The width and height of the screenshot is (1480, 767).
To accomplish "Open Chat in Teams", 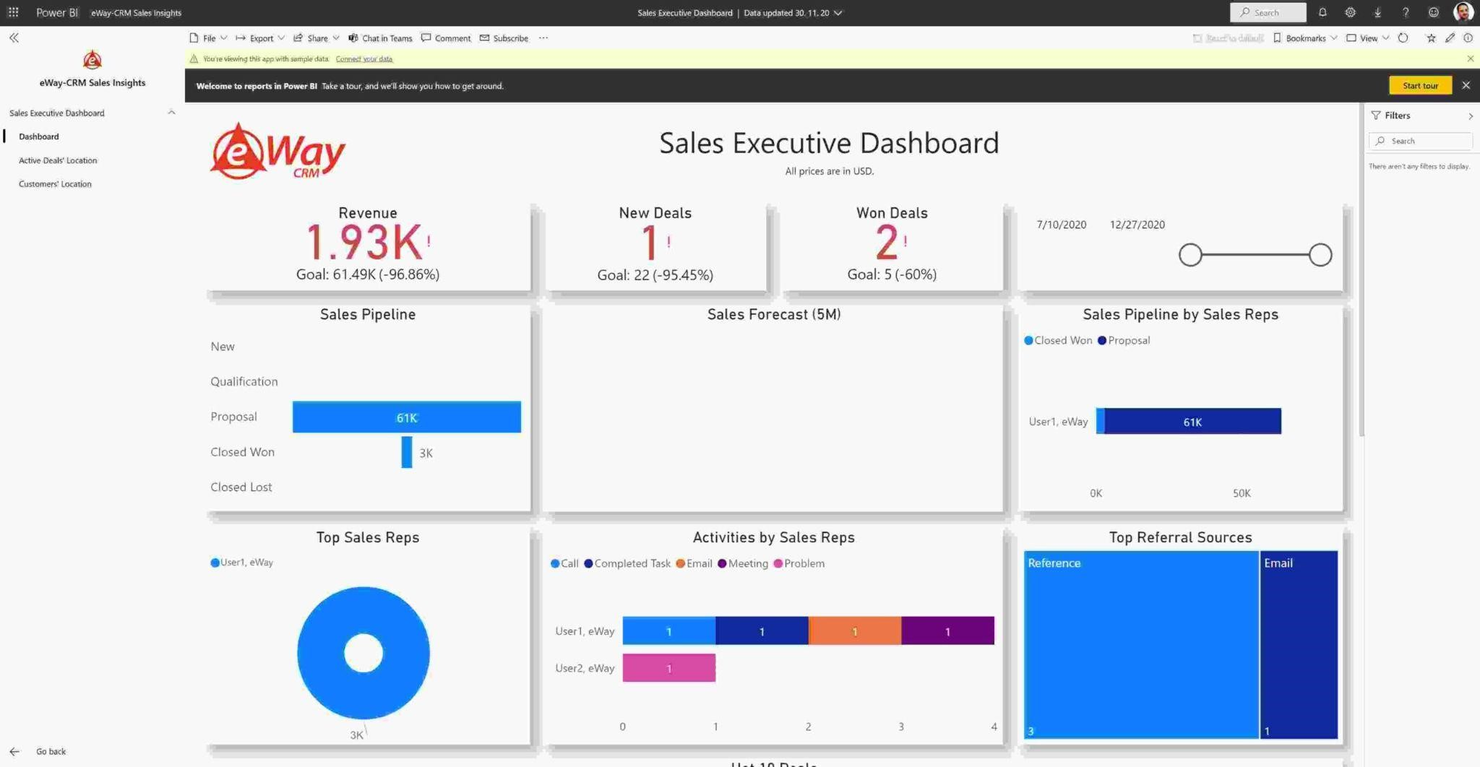I will coord(380,37).
